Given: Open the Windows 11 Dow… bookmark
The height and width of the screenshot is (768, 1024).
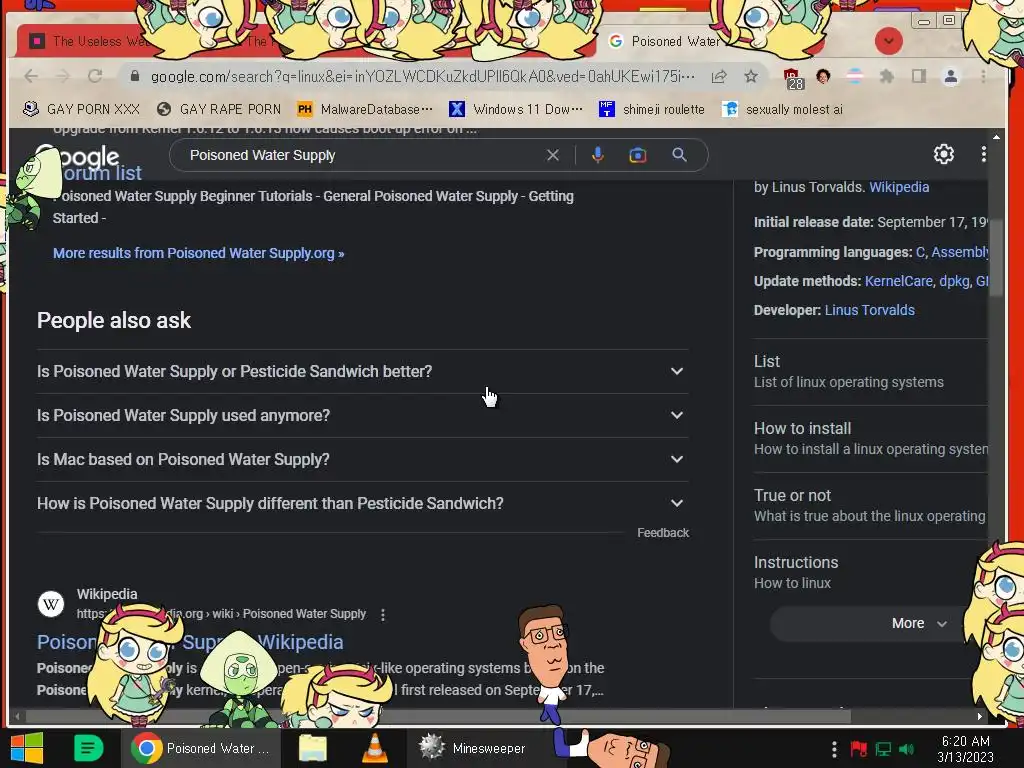Looking at the screenshot, I should point(516,109).
